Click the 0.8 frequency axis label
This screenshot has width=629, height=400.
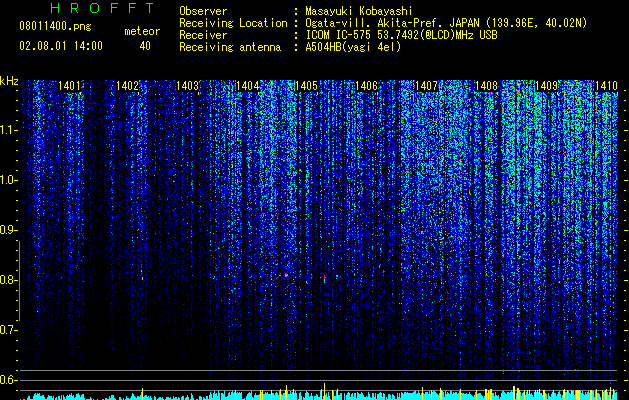click(8, 280)
